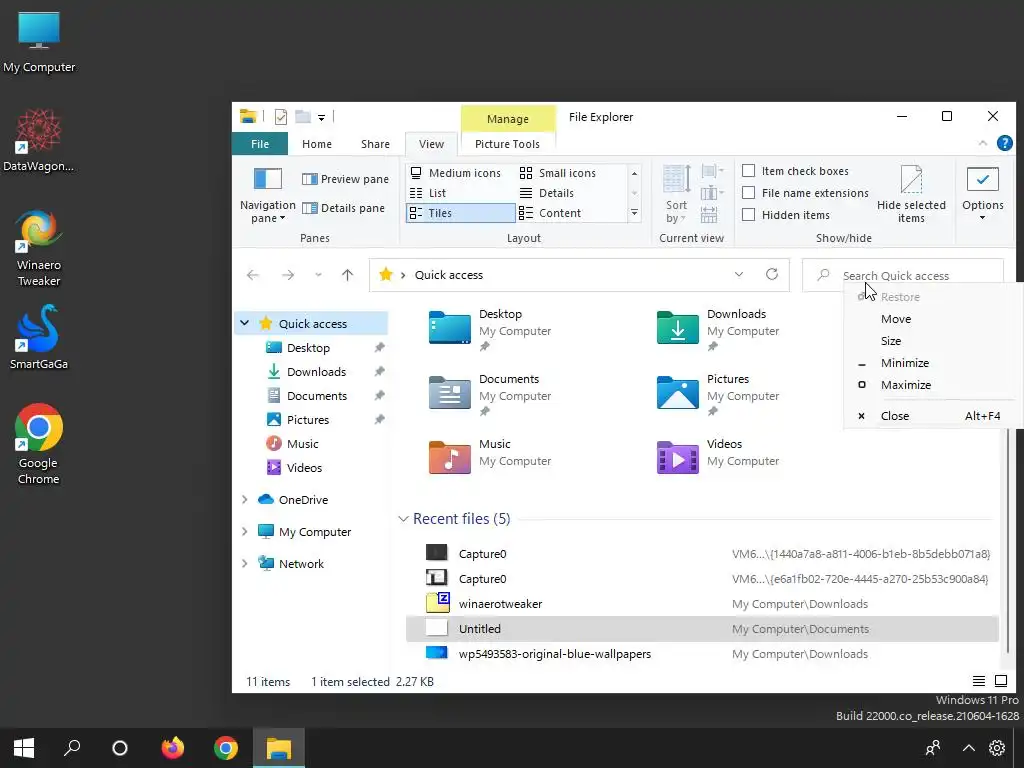Switch layout to Medium icons
The width and height of the screenshot is (1024, 768).
click(455, 173)
